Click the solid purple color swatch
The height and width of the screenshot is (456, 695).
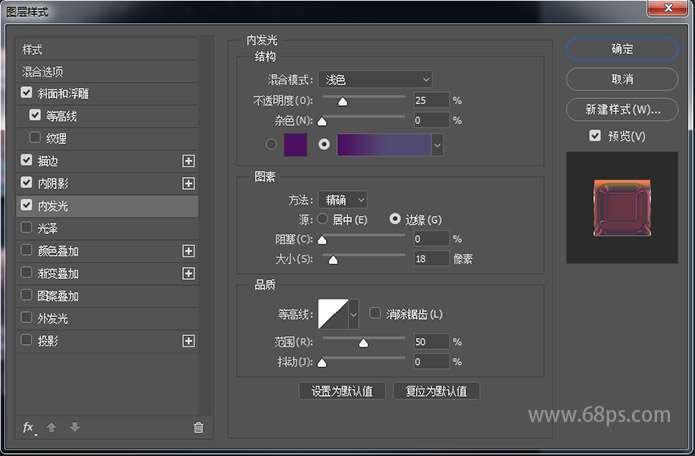coord(295,145)
